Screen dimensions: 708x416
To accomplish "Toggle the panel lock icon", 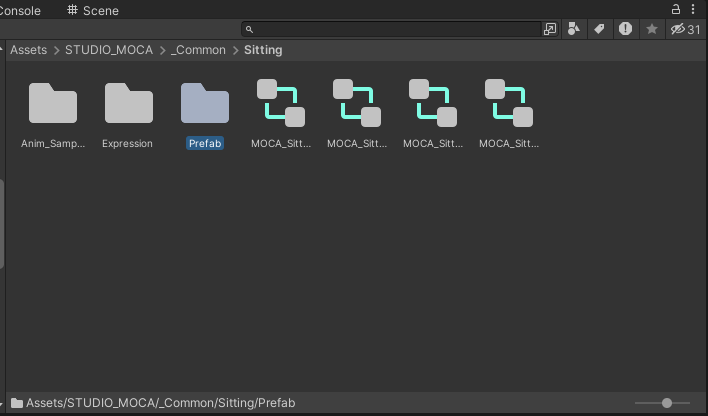I will coord(675,9).
